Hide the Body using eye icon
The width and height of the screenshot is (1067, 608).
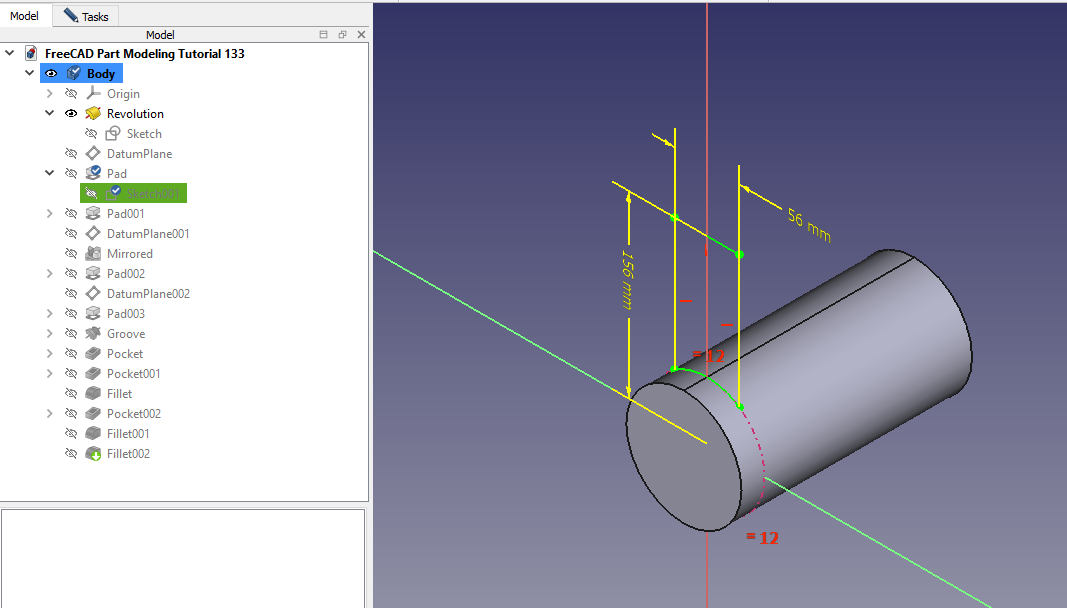point(51,74)
